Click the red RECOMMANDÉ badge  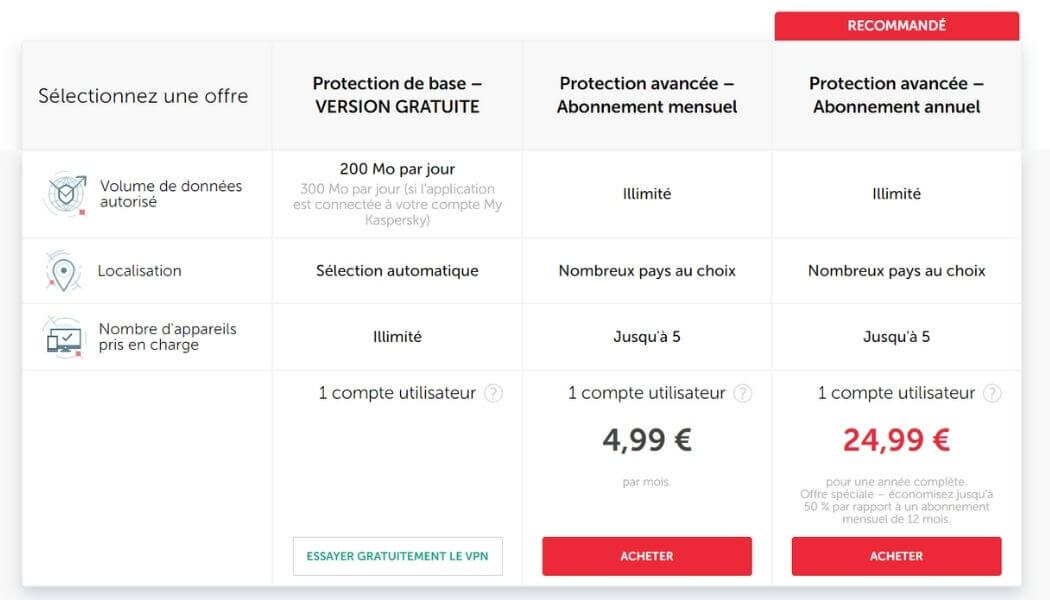pos(896,25)
